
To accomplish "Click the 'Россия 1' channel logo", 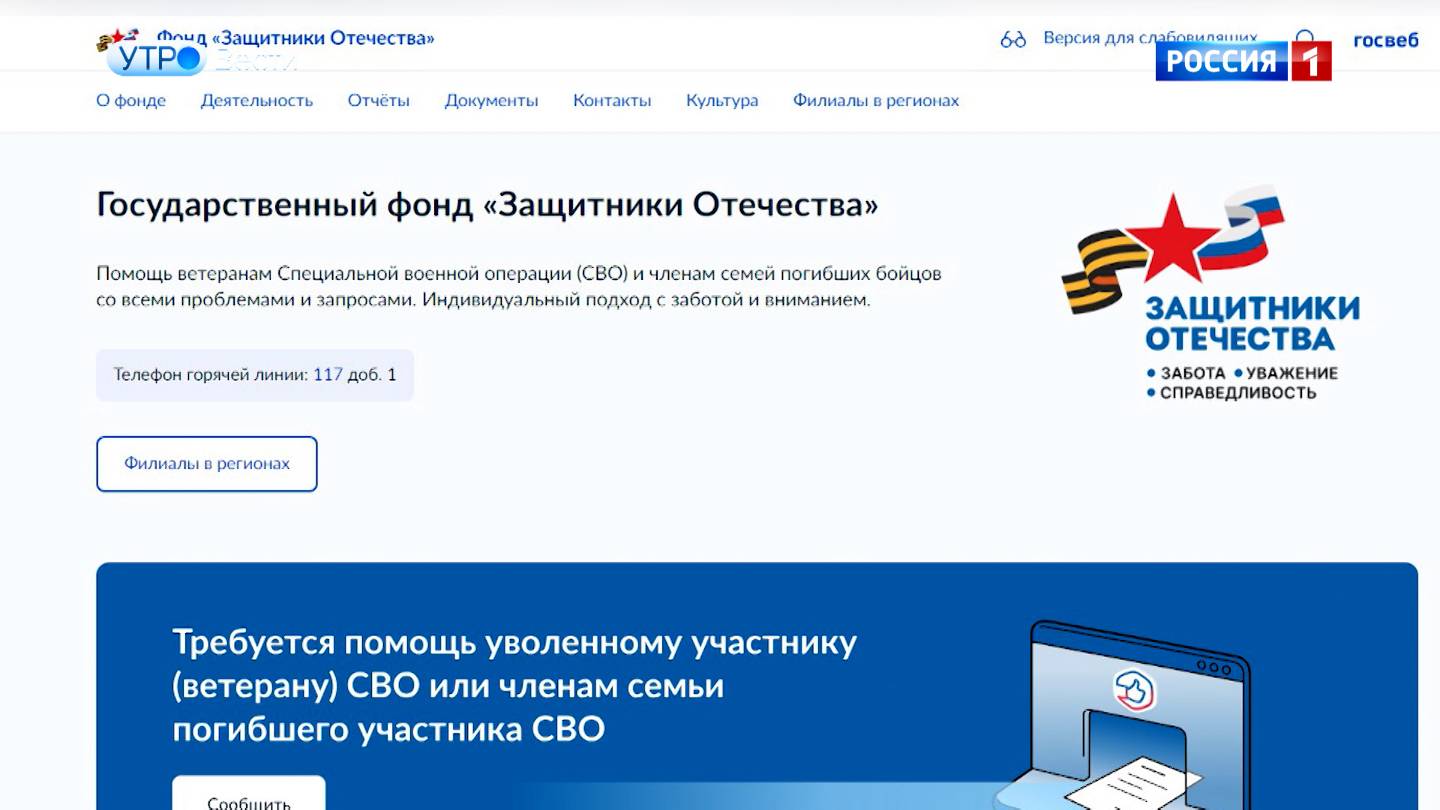I will (x=1244, y=61).
